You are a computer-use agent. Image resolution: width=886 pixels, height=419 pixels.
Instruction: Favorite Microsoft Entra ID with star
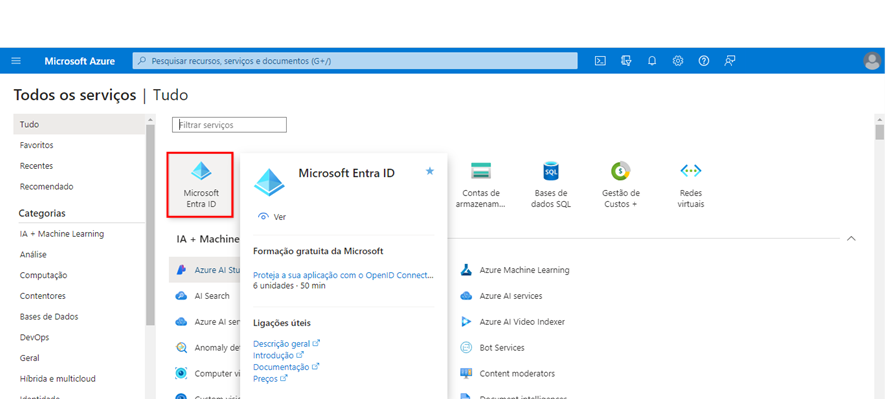pyautogui.click(x=429, y=171)
